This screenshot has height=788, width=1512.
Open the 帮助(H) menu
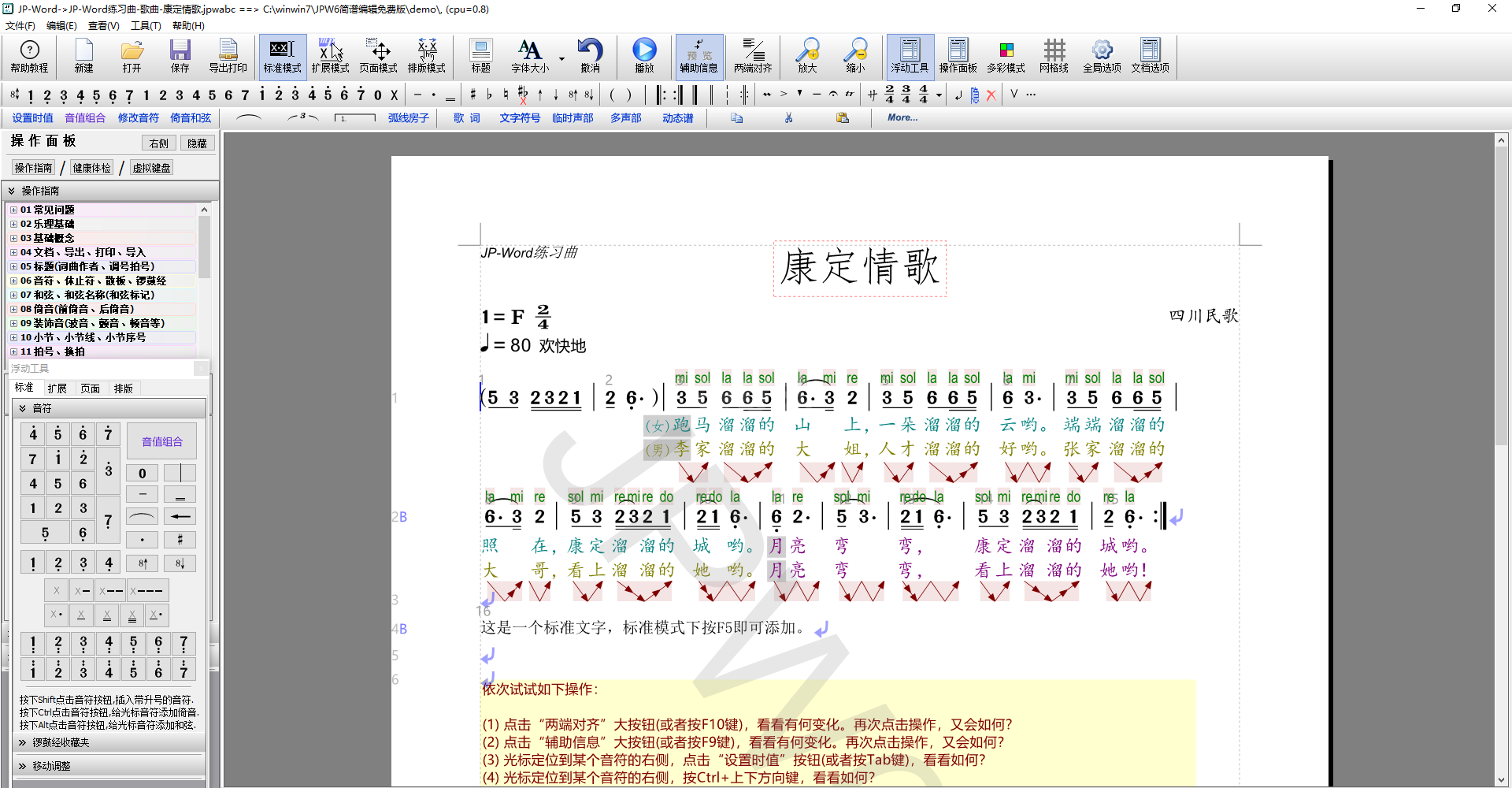(188, 25)
